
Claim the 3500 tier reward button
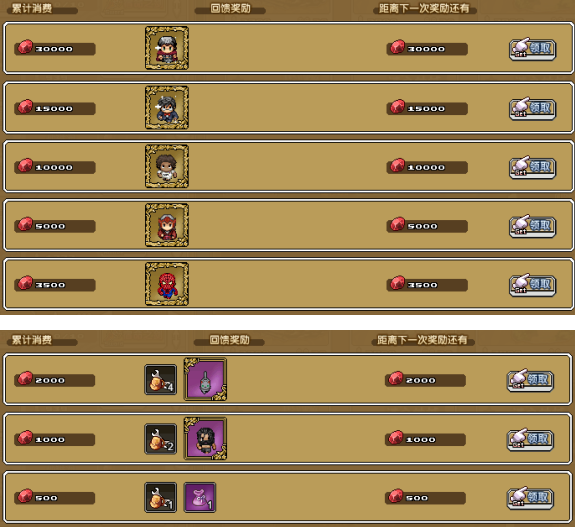[532, 285]
